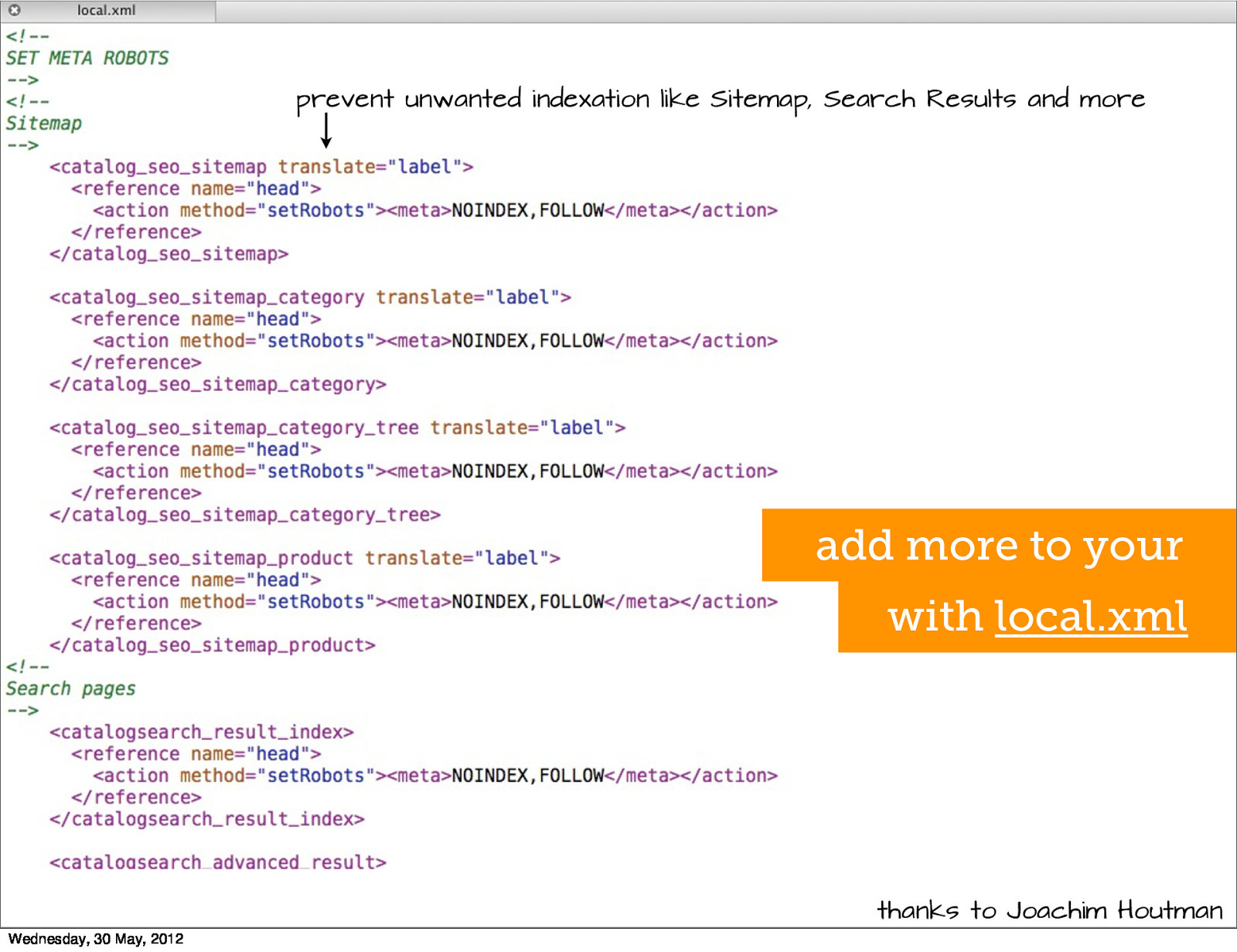This screenshot has width=1237, height=952.
Task: Click the 'Sitemap' comment line
Action: pos(44,124)
